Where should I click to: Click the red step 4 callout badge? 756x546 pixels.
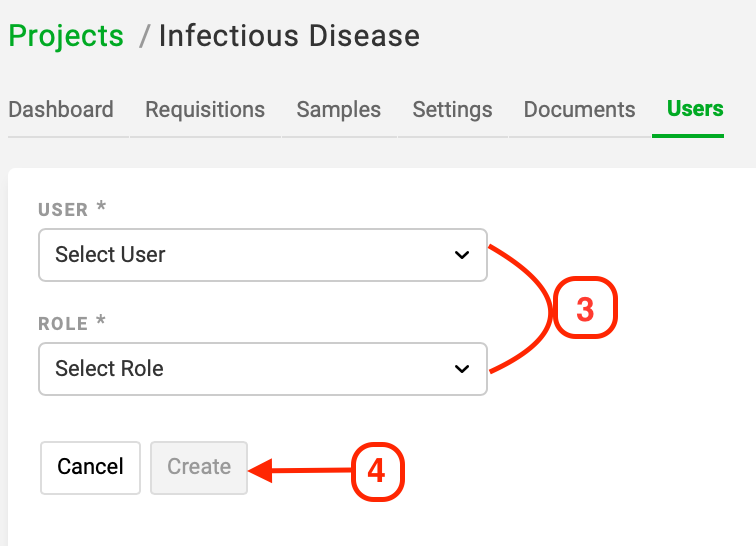(x=378, y=471)
